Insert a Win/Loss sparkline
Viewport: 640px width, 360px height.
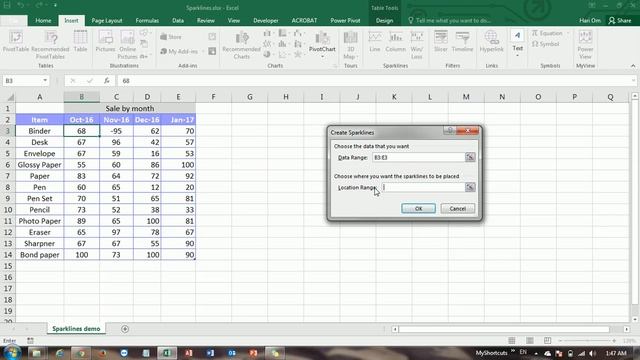tap(417, 45)
